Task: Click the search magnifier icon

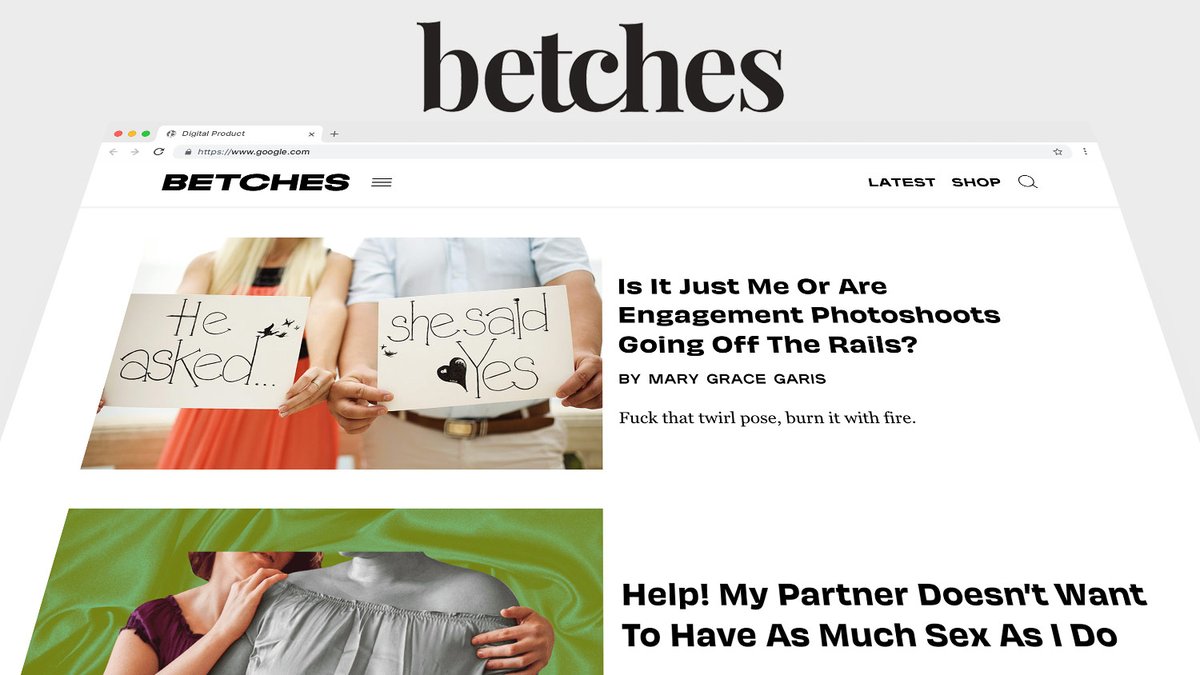Action: point(1027,182)
